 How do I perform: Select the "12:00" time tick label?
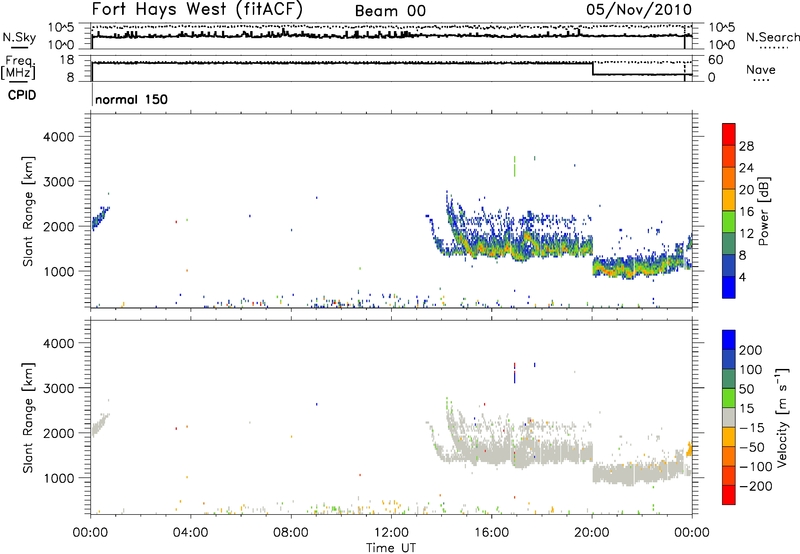click(x=391, y=533)
